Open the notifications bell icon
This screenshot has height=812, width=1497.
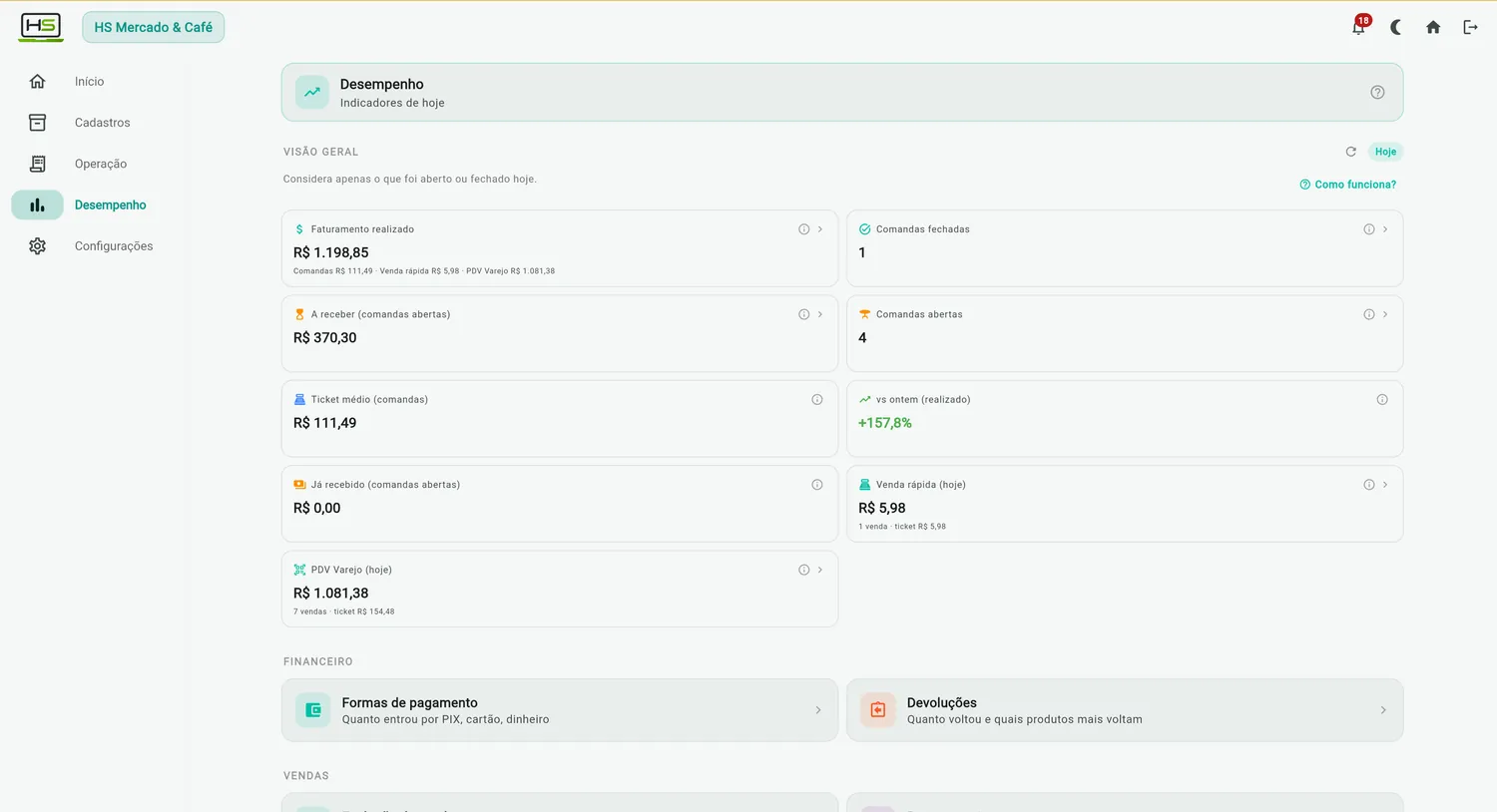click(x=1358, y=27)
